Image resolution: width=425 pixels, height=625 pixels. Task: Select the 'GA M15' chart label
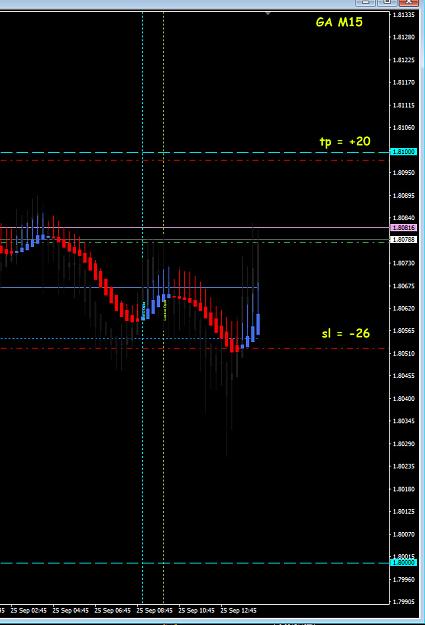pyautogui.click(x=339, y=22)
